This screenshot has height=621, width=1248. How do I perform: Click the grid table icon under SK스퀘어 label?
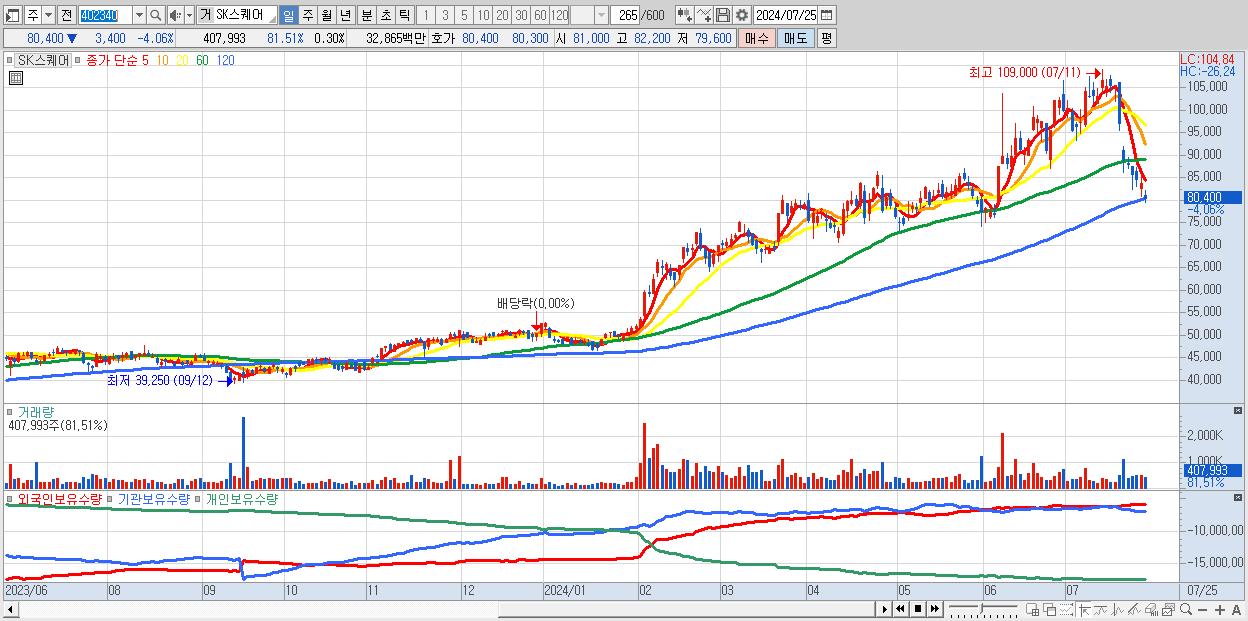pyautogui.click(x=16, y=78)
